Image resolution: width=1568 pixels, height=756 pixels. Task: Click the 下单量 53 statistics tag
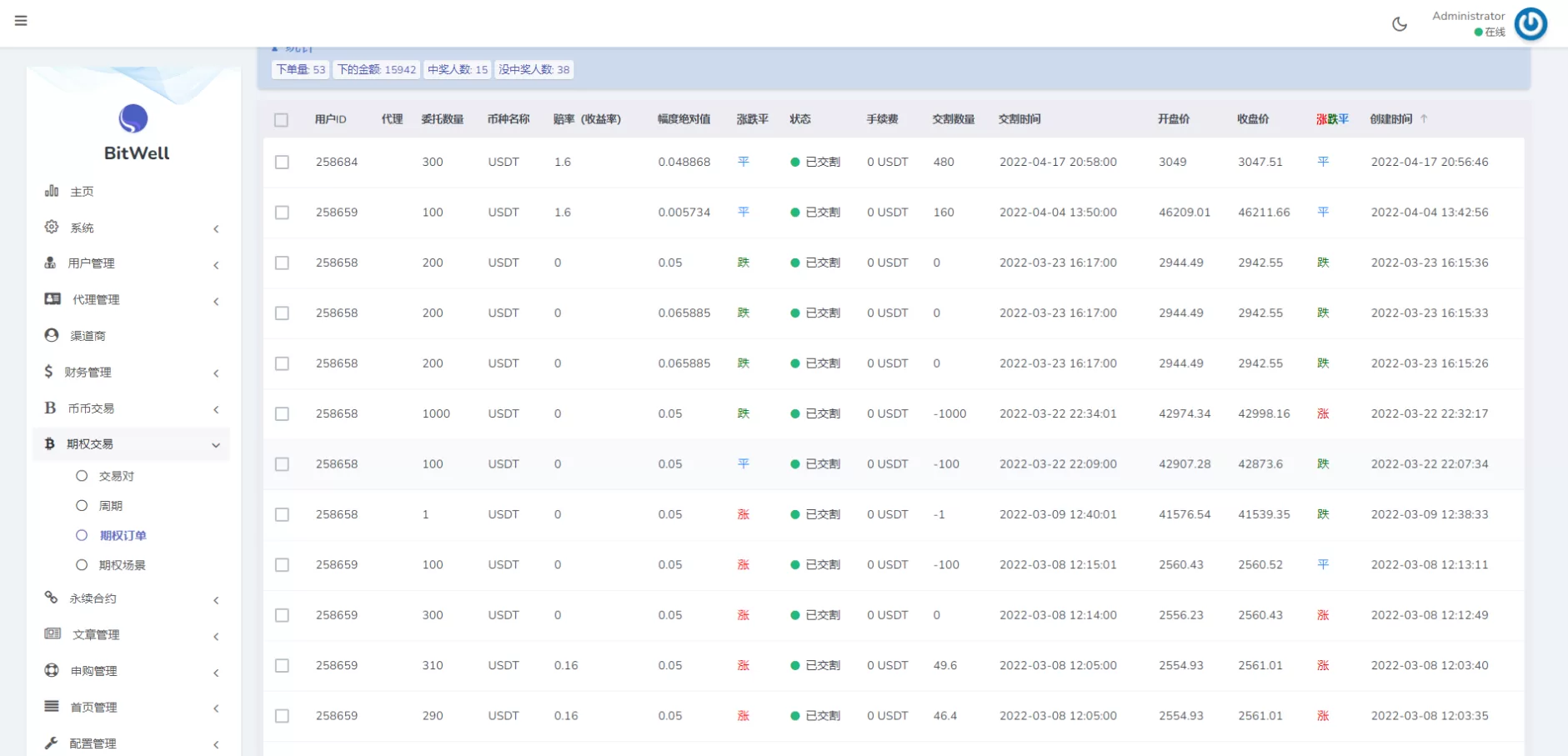point(300,70)
